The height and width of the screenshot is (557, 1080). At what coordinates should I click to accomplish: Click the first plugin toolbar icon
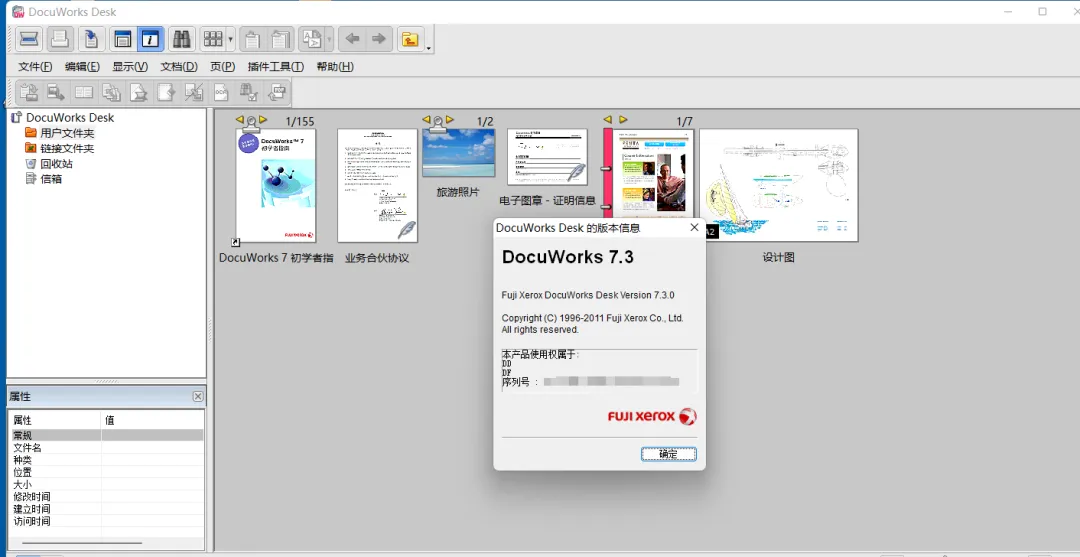pos(29,92)
